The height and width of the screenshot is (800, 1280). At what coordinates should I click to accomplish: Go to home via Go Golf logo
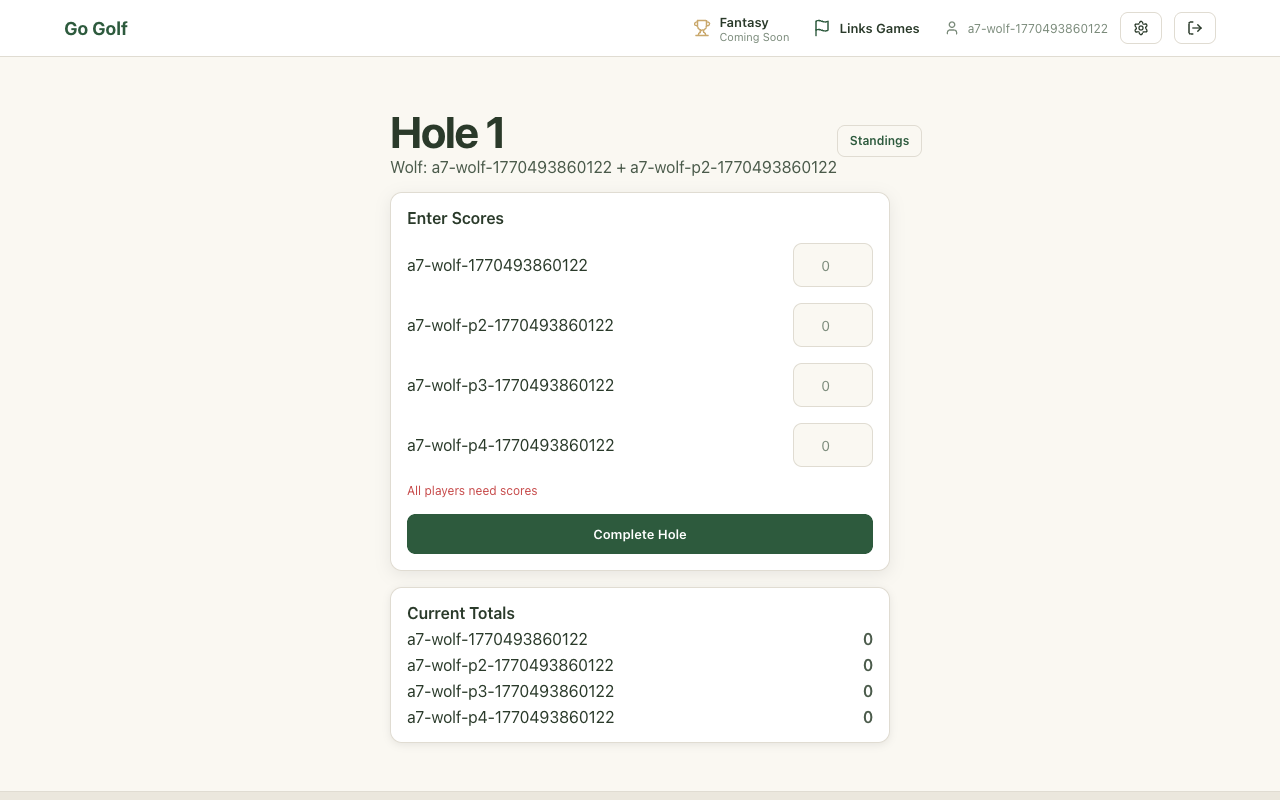tap(96, 29)
